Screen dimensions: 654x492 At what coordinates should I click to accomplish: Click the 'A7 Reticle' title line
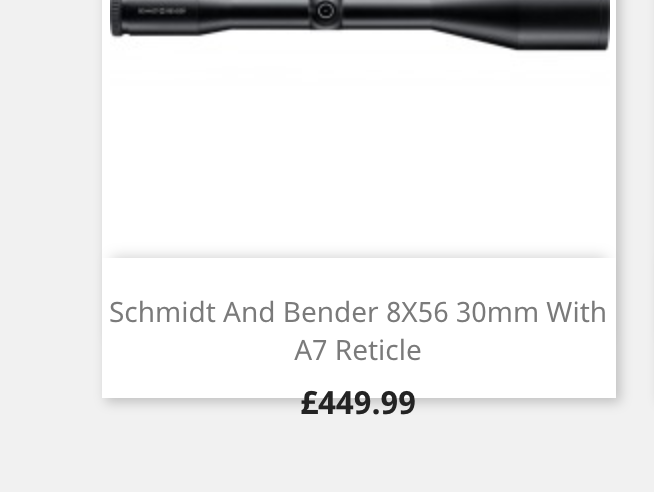pos(358,350)
